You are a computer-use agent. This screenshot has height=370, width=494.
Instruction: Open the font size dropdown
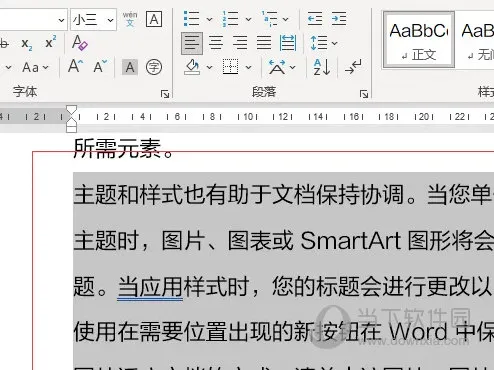pyautogui.click(x=110, y=20)
